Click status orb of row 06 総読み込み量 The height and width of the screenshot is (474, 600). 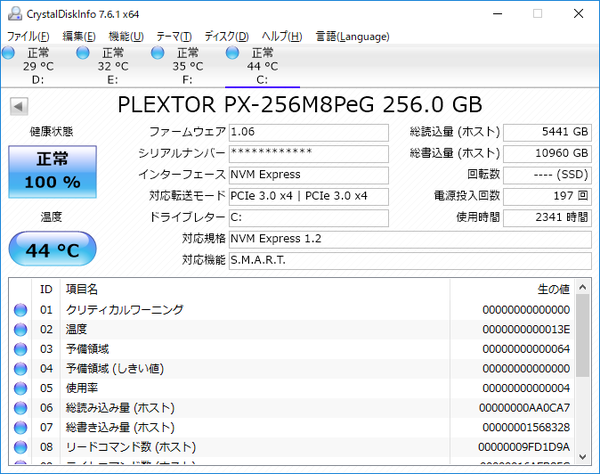20,408
